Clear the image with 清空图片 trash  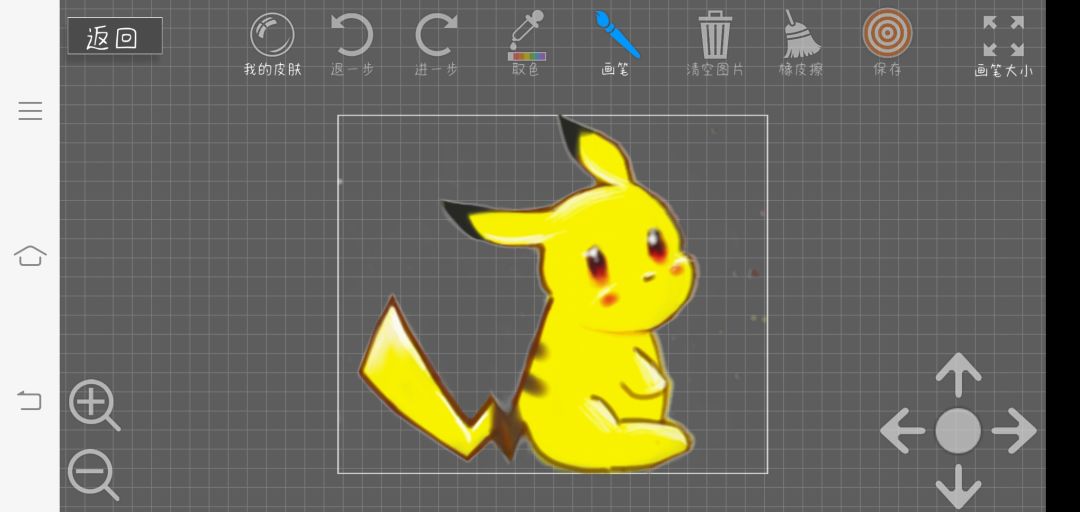tap(715, 34)
